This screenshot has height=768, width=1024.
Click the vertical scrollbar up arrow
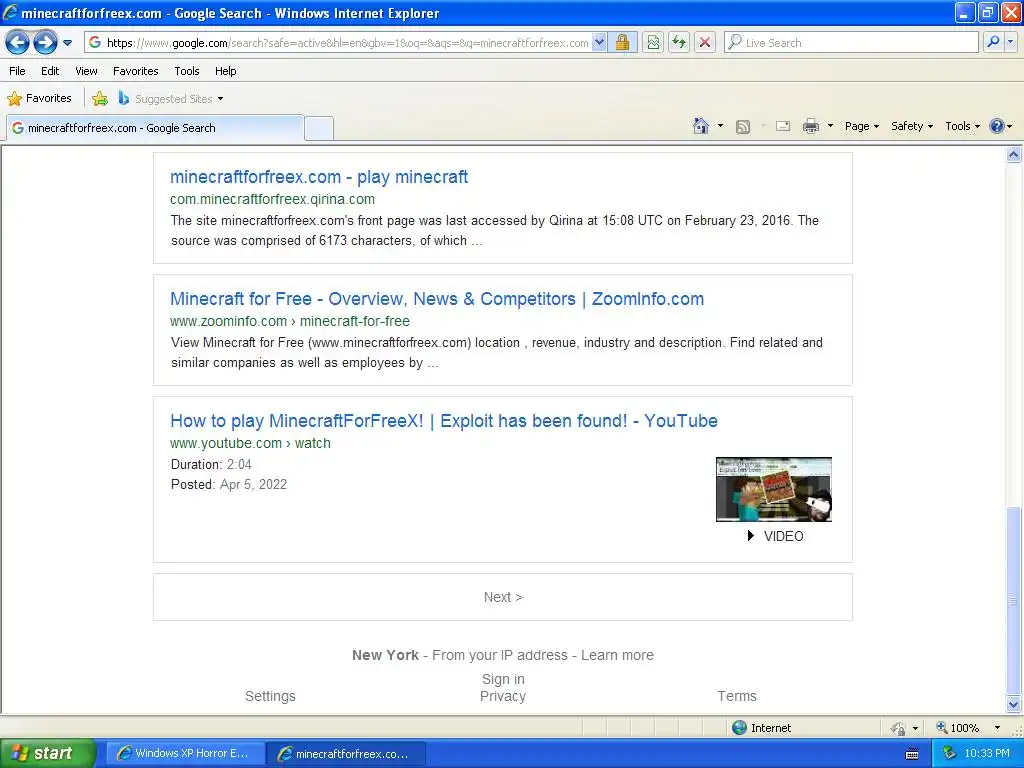1014,155
